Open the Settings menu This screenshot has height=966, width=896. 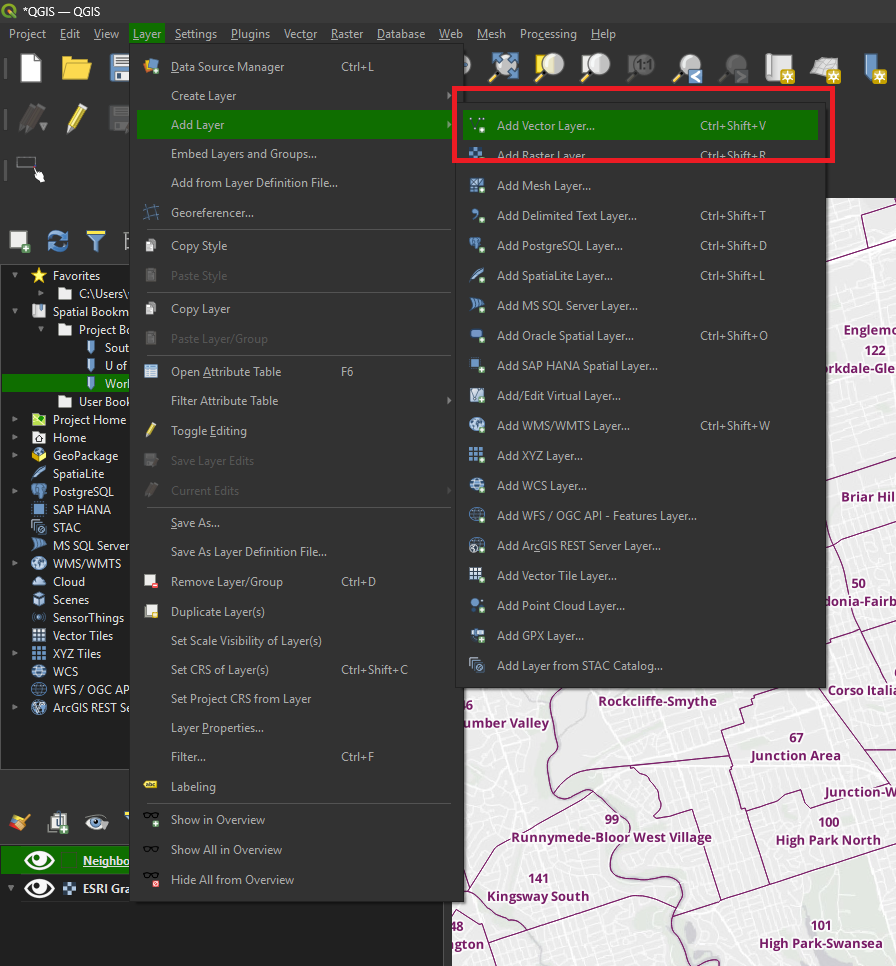[195, 34]
